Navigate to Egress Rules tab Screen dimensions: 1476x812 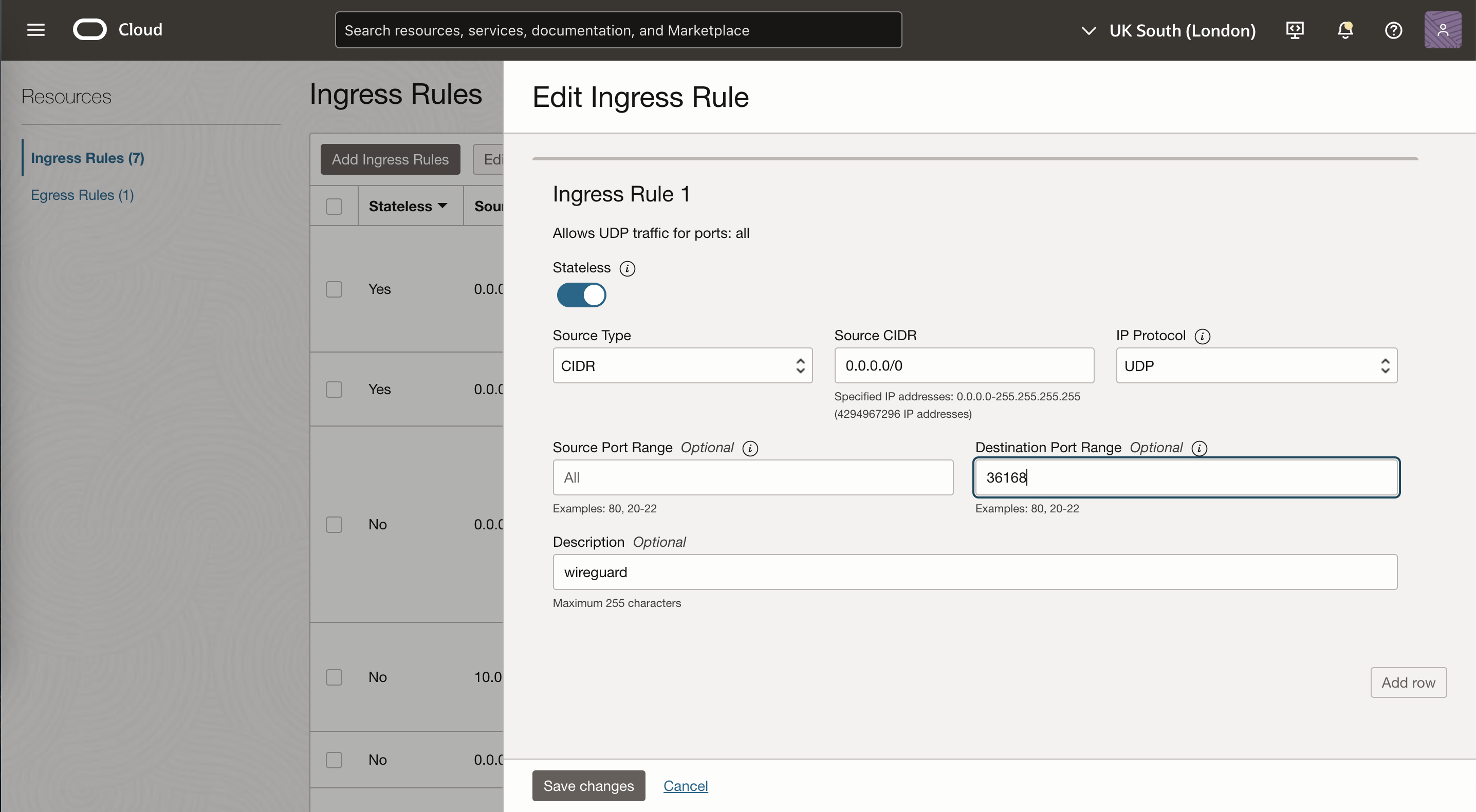pos(82,194)
